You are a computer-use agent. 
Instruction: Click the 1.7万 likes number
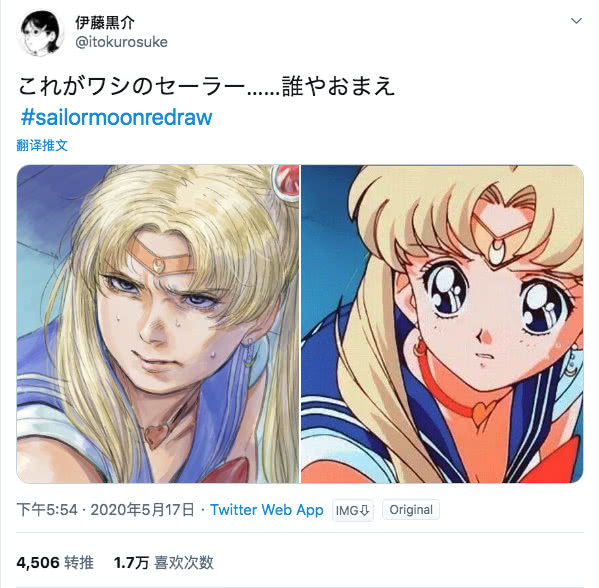[131, 563]
